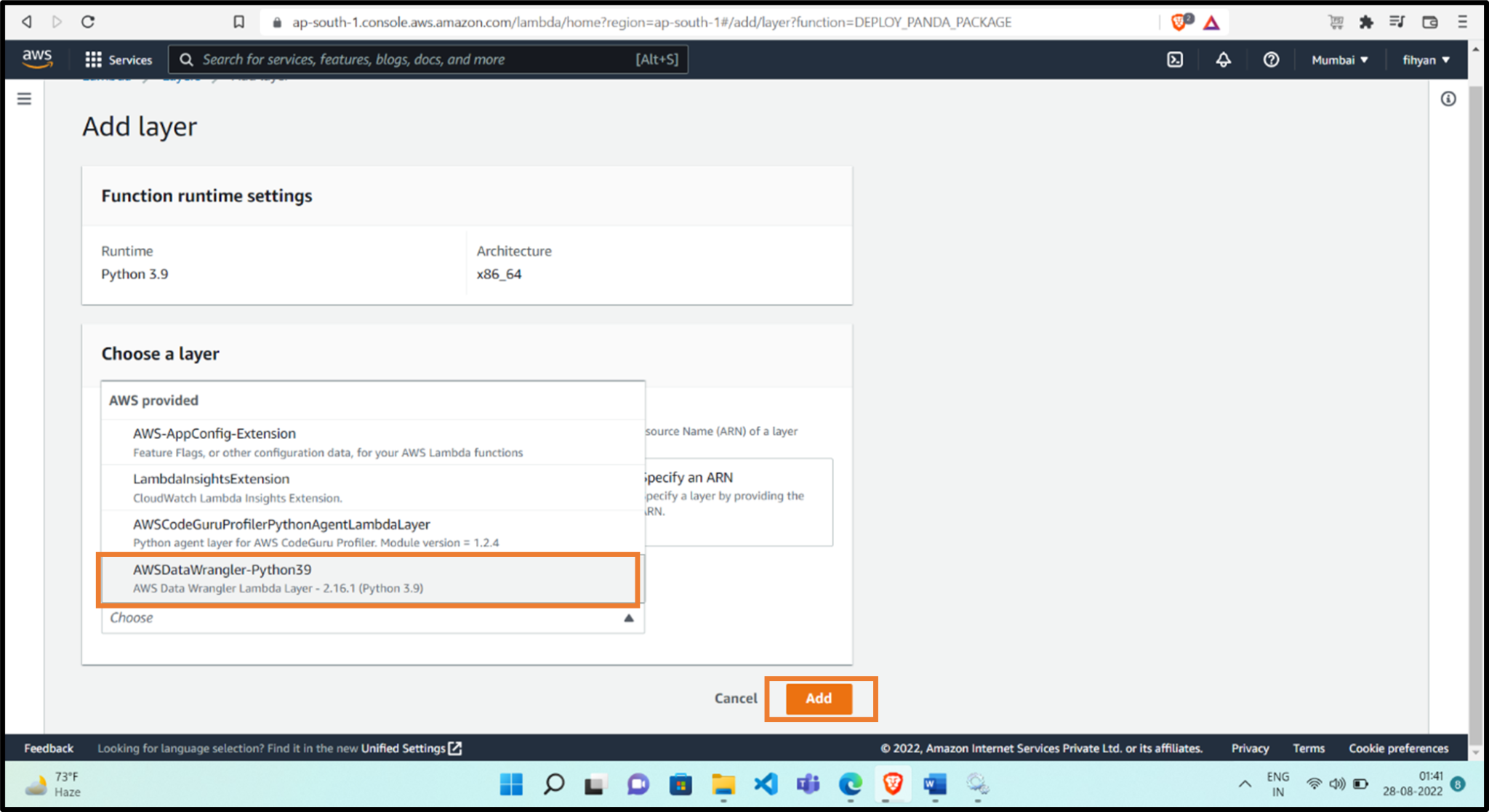The height and width of the screenshot is (812, 1489).
Task: Click the Cancel button
Action: point(735,698)
